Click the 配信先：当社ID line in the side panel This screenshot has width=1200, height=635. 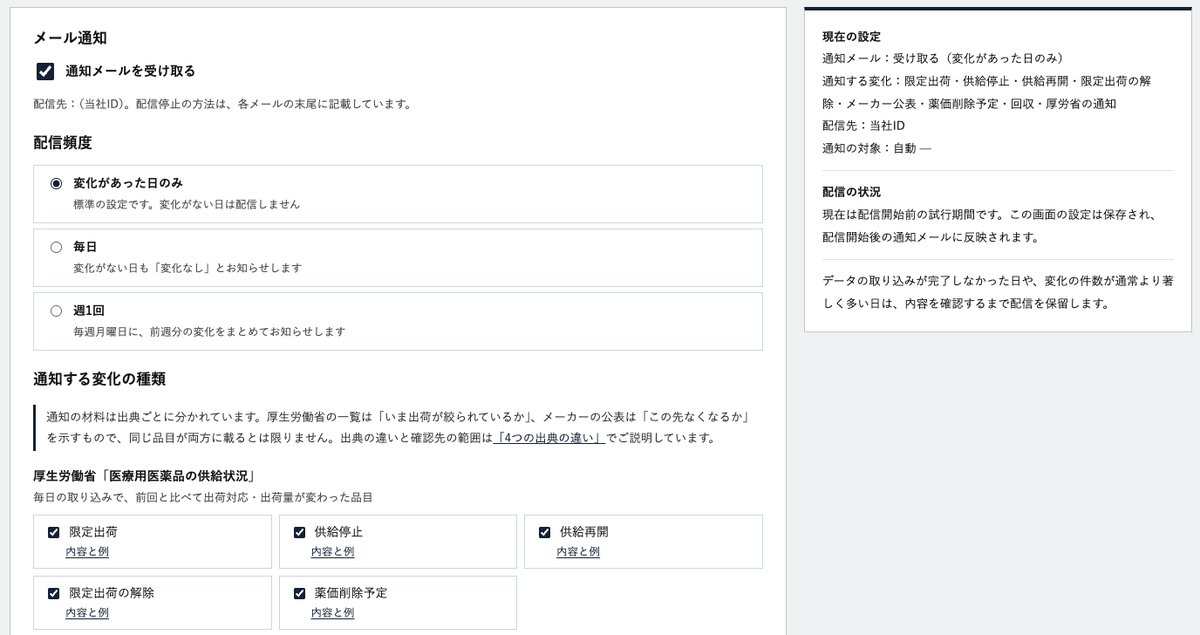863,126
